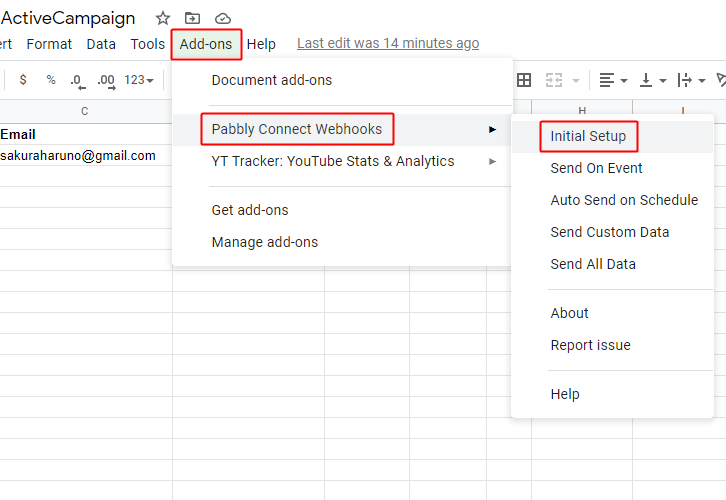
Task: Click the borders grid icon
Action: (x=524, y=80)
